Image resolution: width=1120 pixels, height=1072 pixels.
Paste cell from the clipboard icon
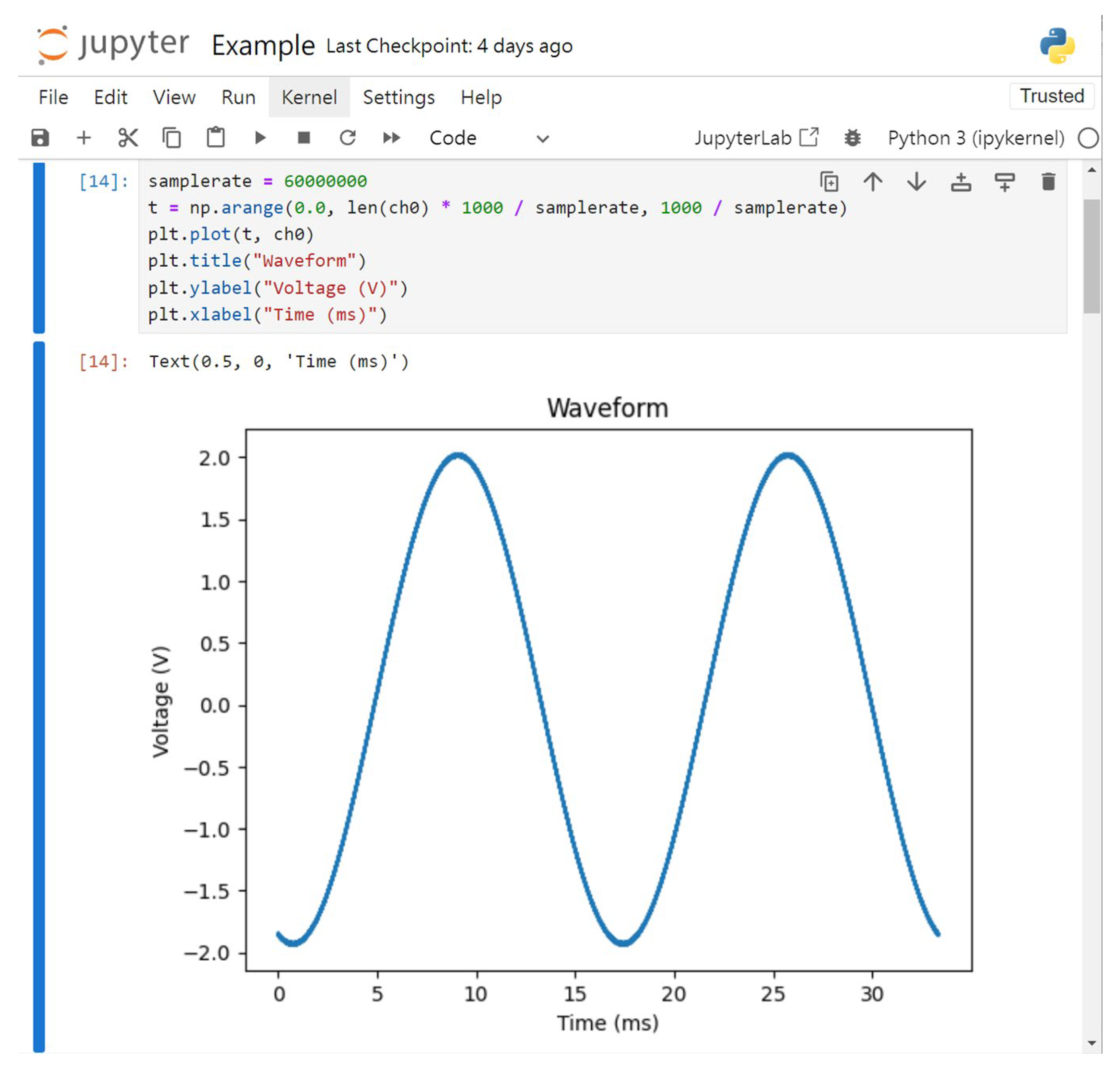point(215,138)
